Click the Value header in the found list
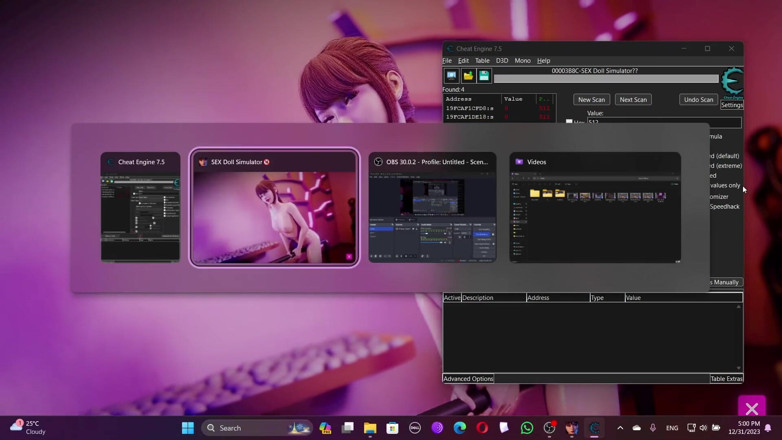 518,99
